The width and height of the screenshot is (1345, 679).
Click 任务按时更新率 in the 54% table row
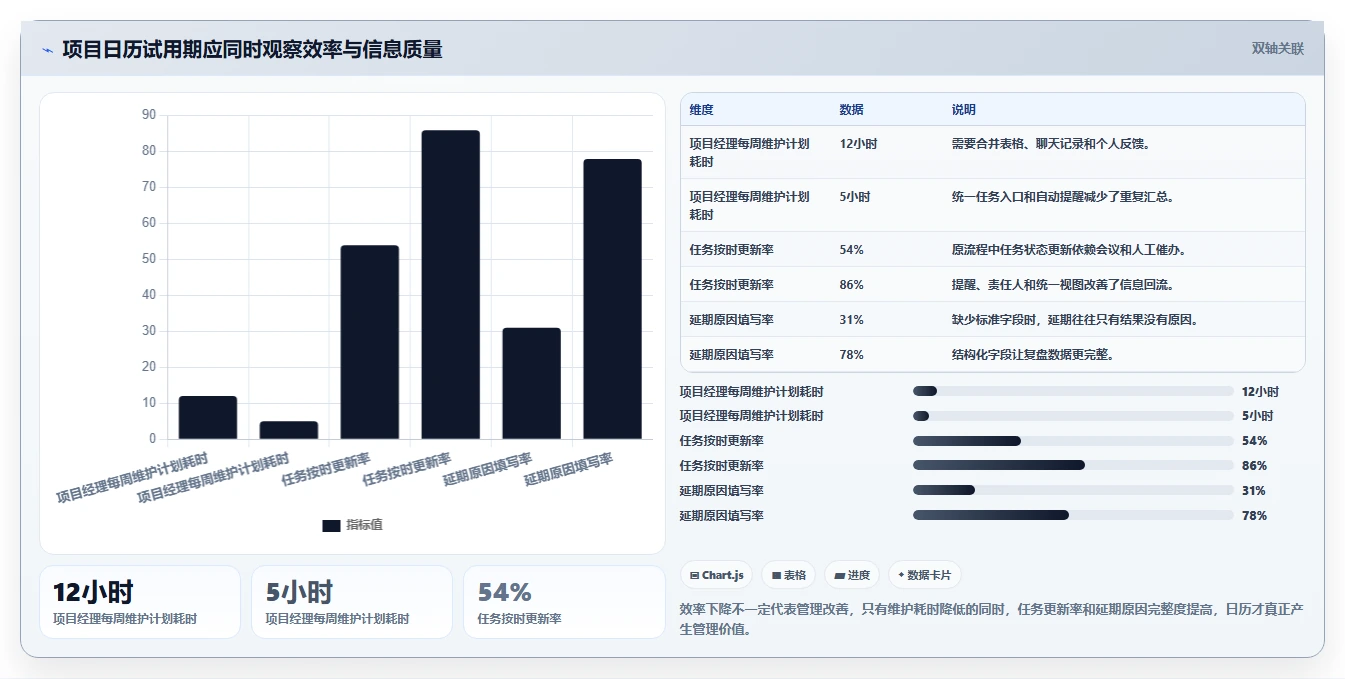click(731, 249)
